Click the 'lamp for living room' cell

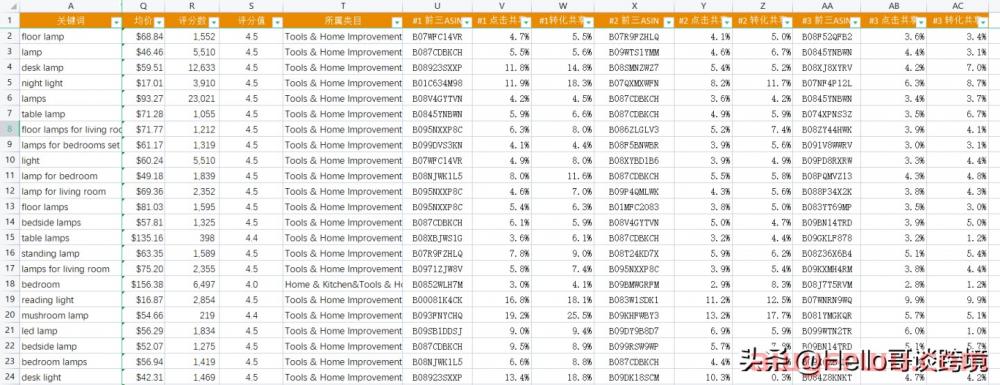coord(70,191)
